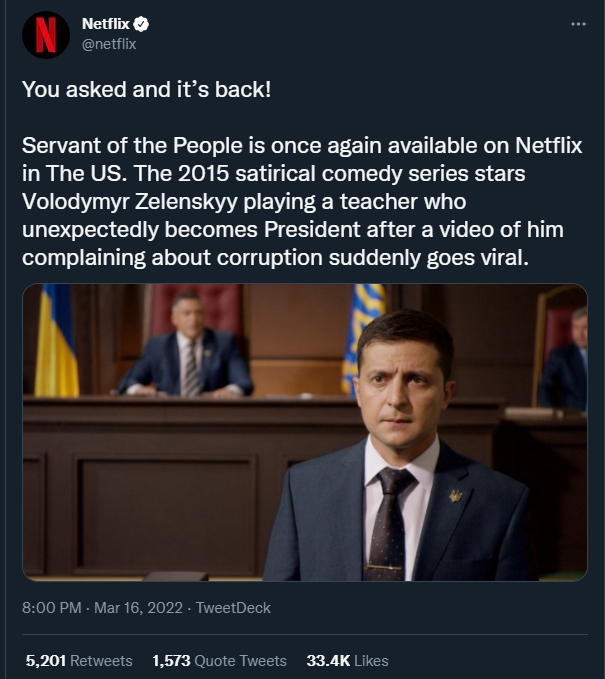Image resolution: width=605 pixels, height=679 pixels.
Task: Click the @netflix handle
Action: (x=108, y=43)
